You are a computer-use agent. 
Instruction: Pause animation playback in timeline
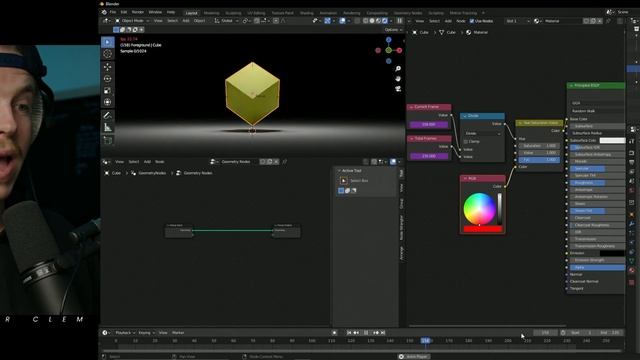[366, 333]
